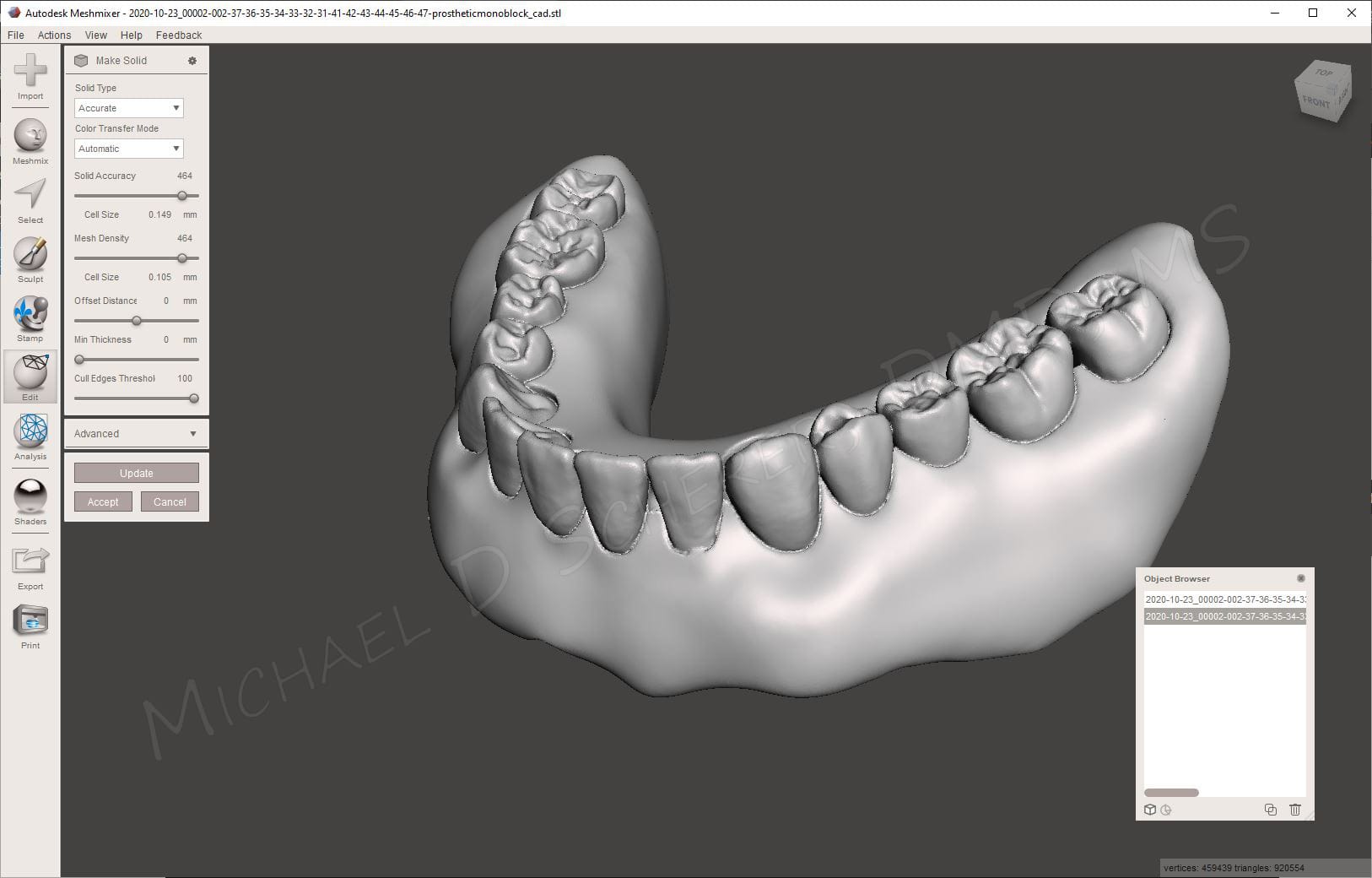1372x878 pixels.
Task: Click Cull Edges Threshold value 100
Action: (185, 378)
